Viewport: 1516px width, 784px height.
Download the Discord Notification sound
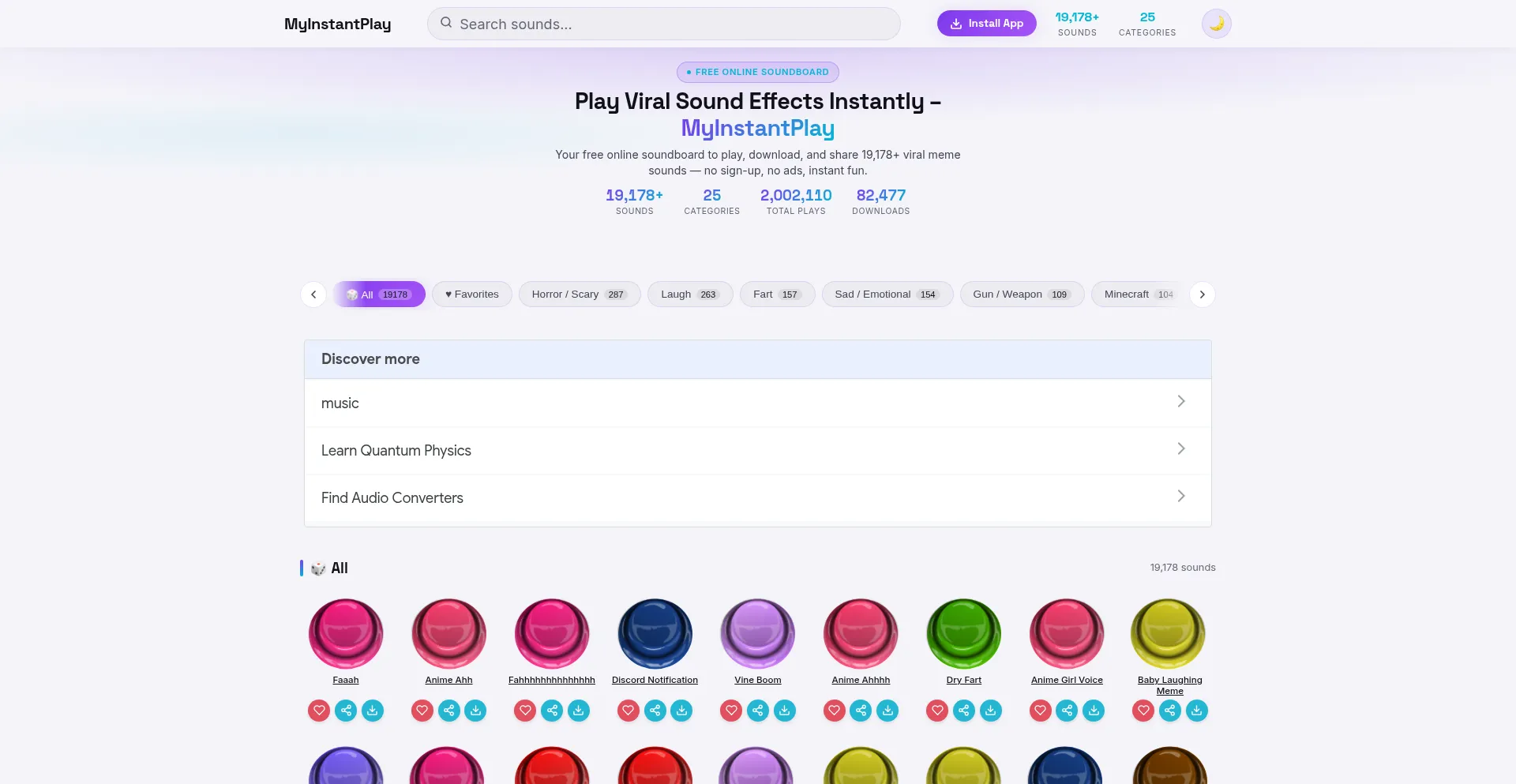681,711
